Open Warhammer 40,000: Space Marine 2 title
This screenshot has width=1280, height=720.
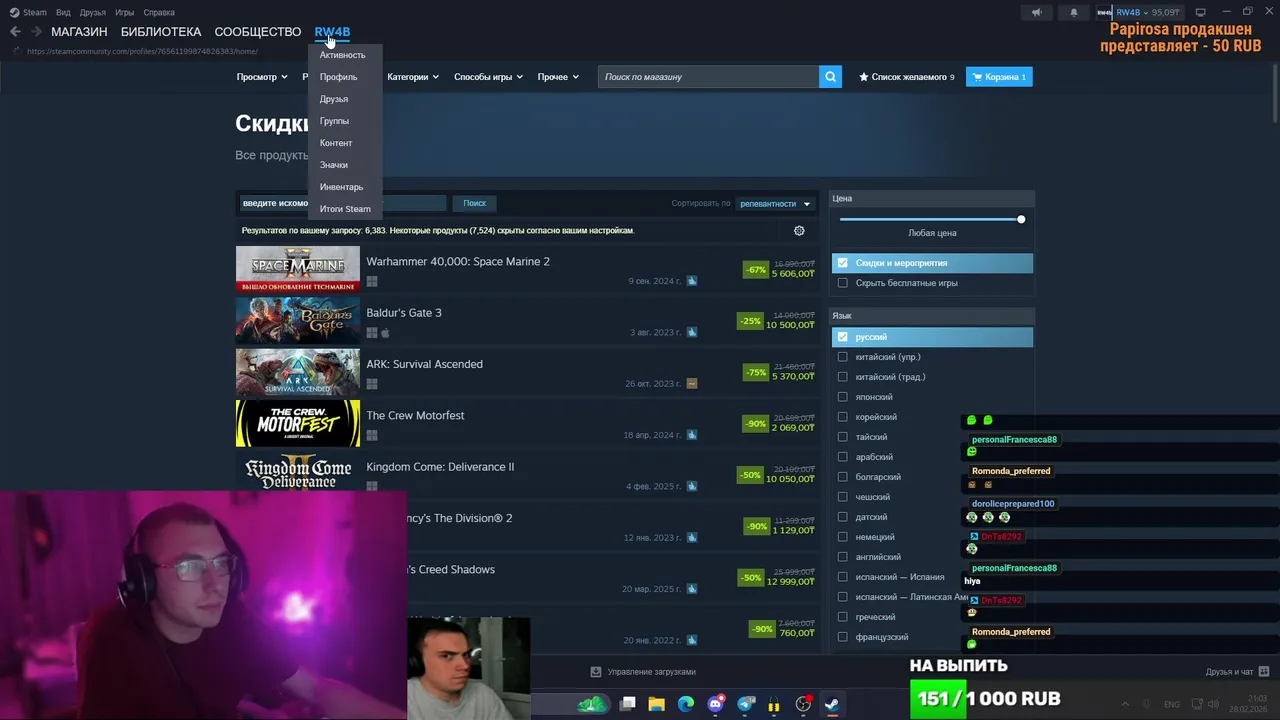point(458,262)
